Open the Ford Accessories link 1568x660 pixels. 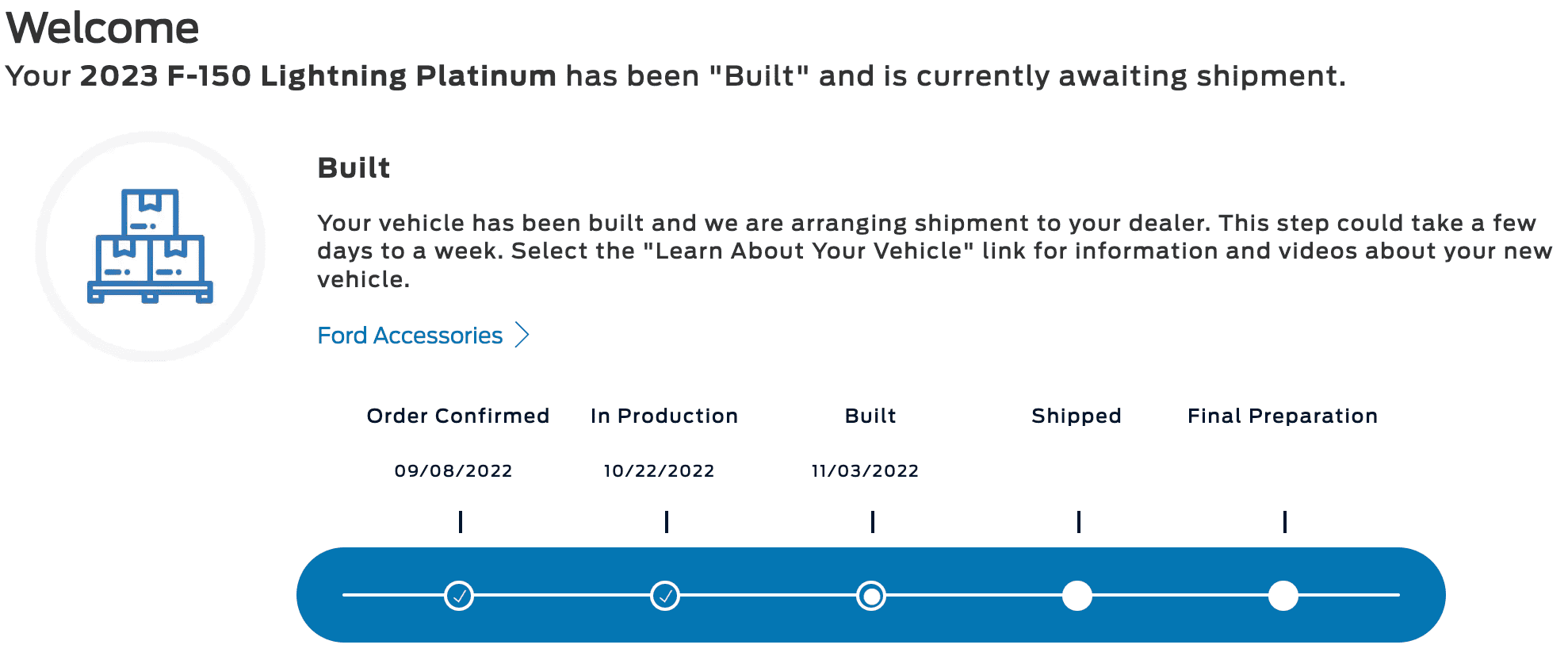[410, 336]
